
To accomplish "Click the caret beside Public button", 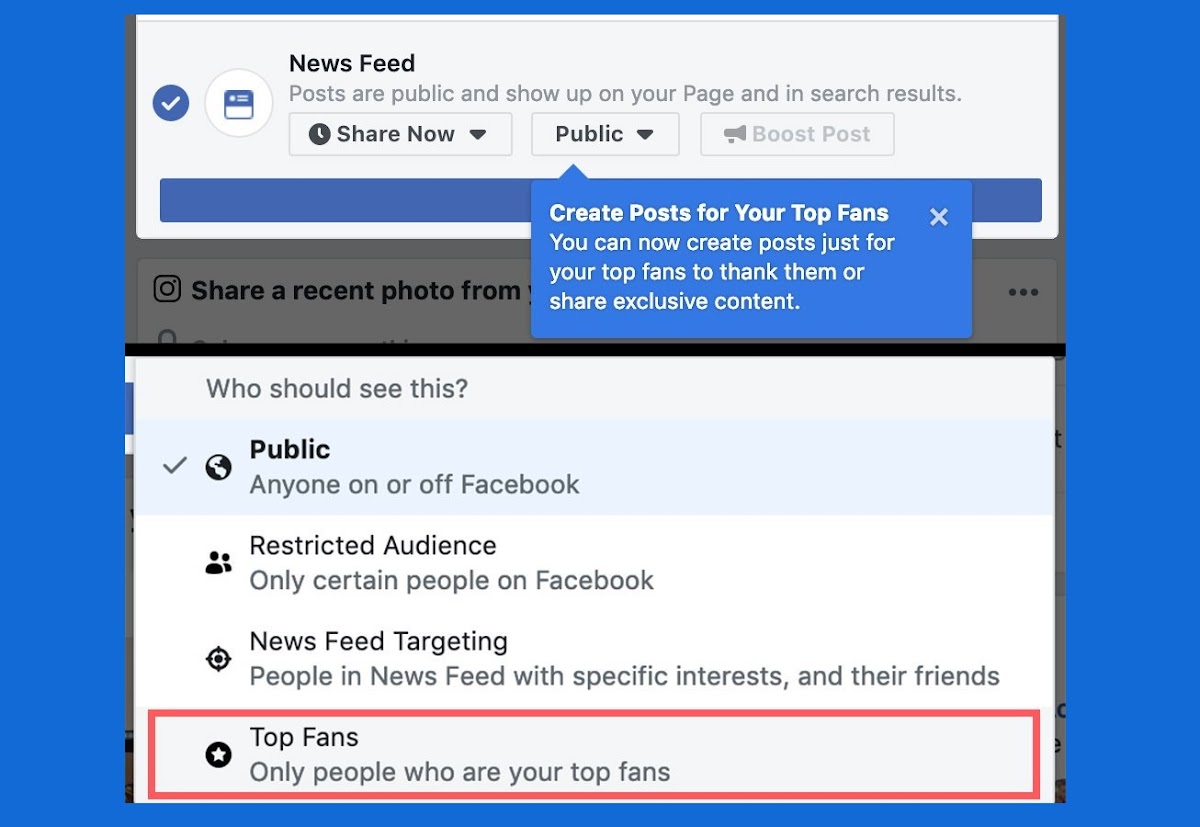I will 645,135.
